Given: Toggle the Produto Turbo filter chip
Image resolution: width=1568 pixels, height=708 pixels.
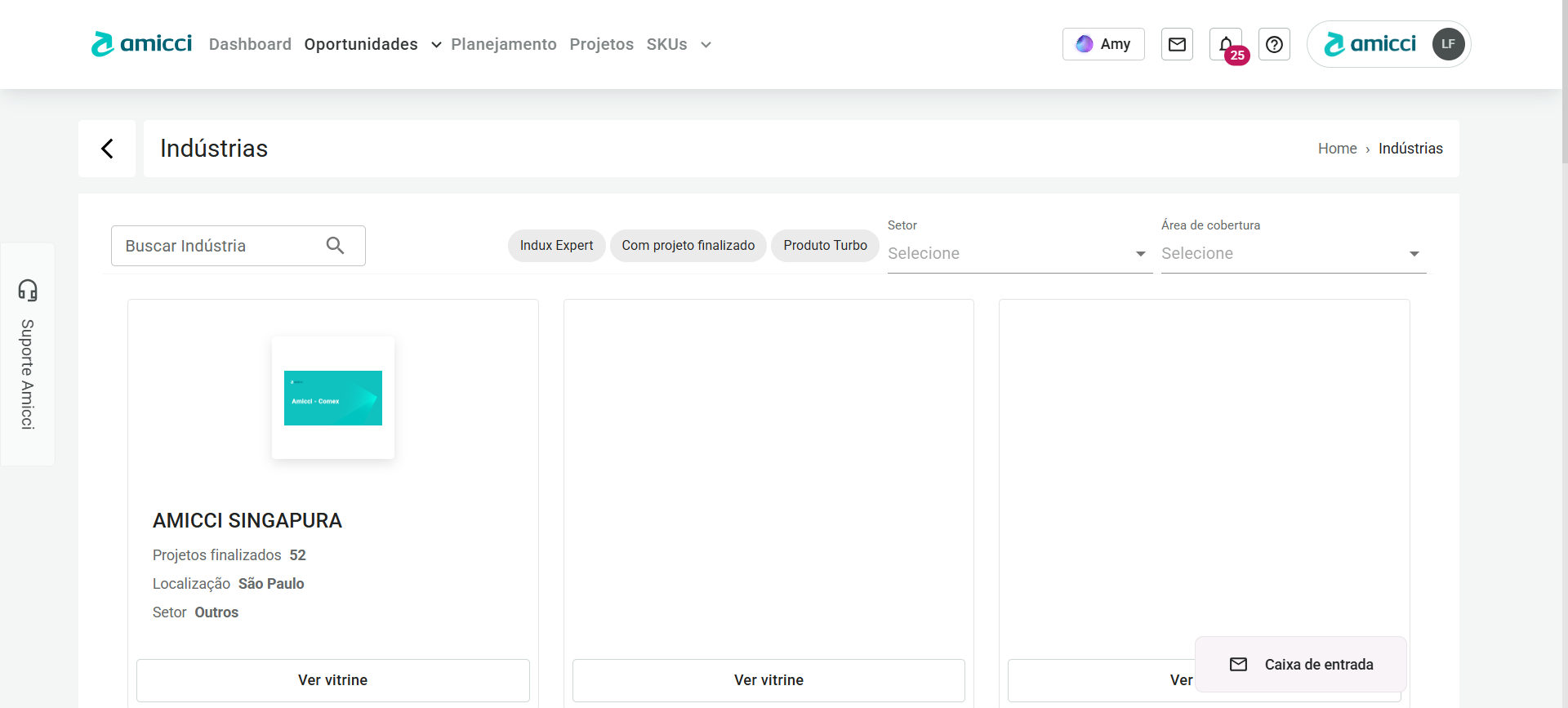Looking at the screenshot, I should [x=825, y=245].
